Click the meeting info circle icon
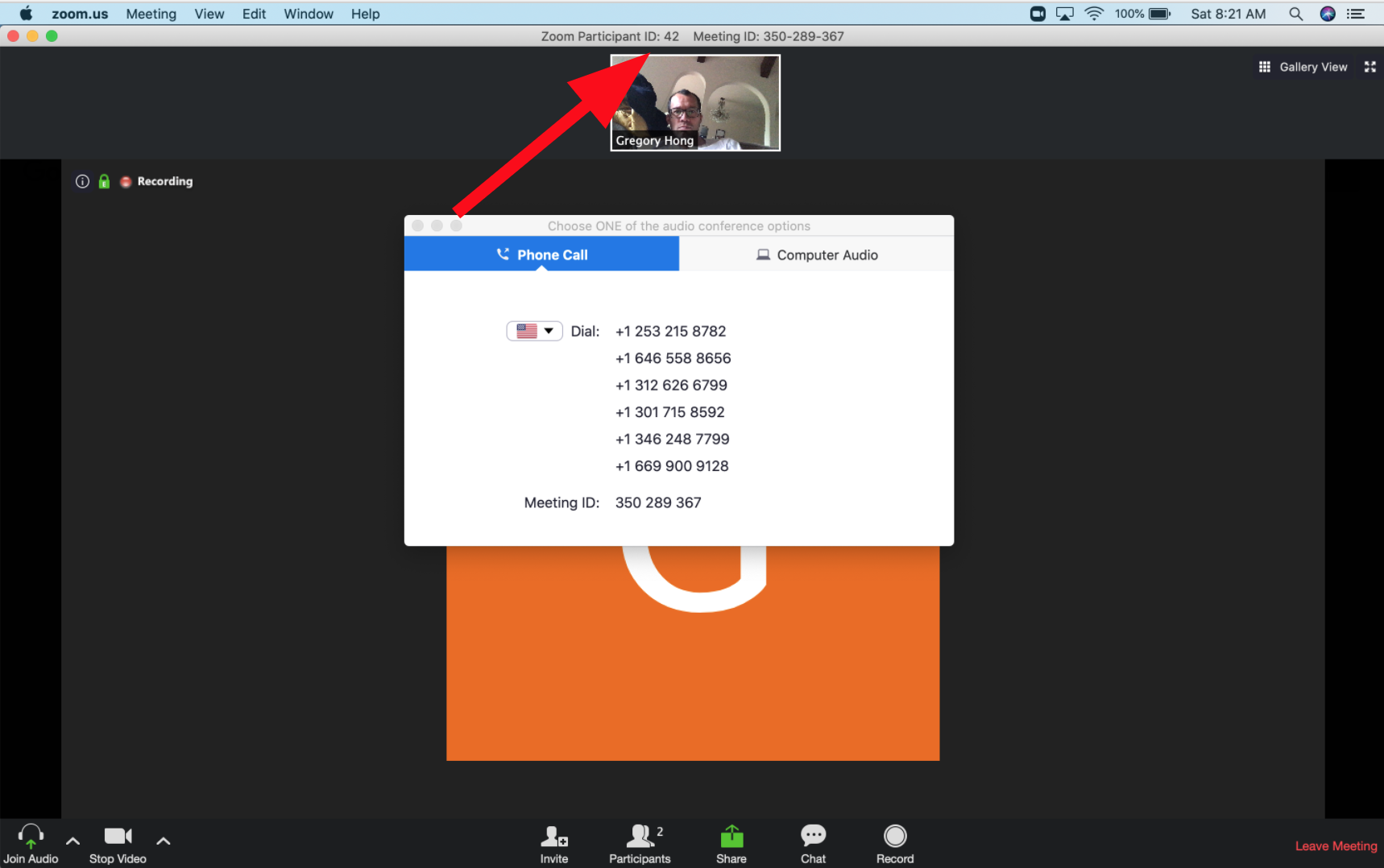 (82, 181)
